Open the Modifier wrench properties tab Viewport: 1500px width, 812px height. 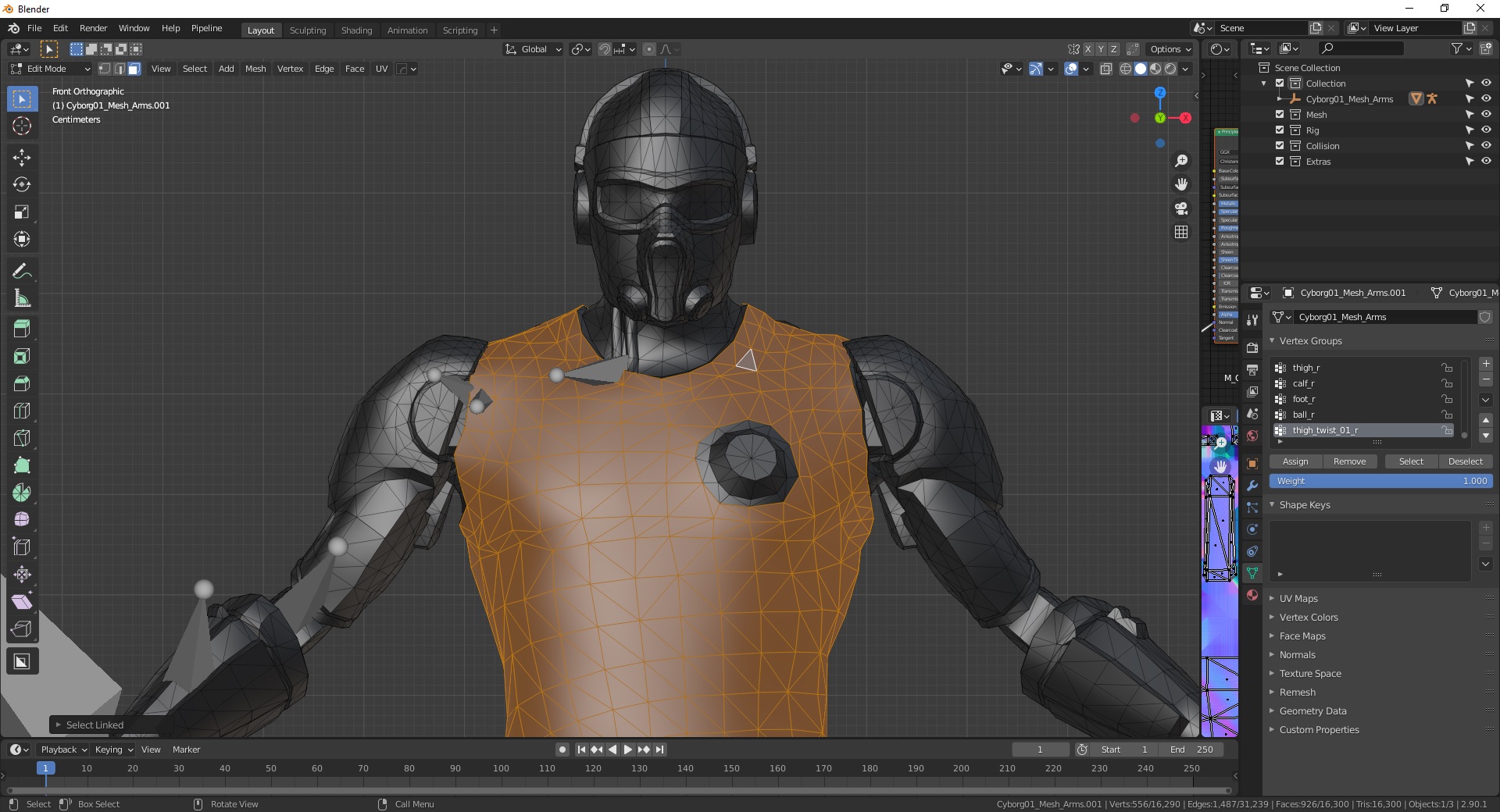[x=1252, y=486]
